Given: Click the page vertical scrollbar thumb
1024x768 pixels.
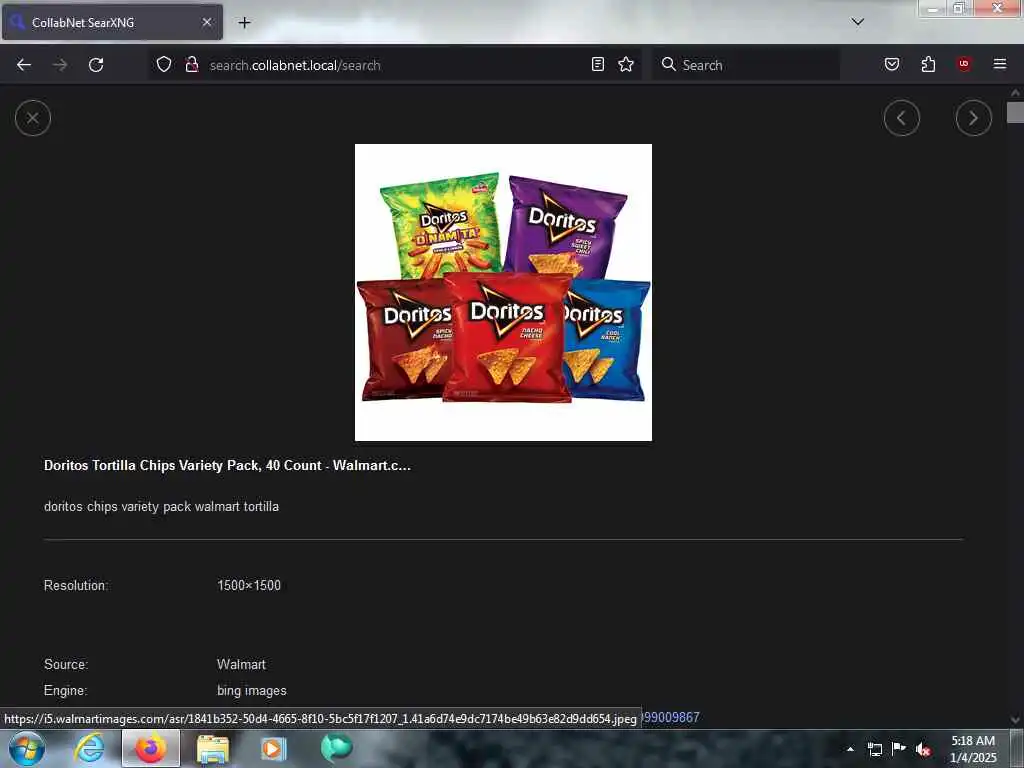Looking at the screenshot, I should tap(1015, 112).
